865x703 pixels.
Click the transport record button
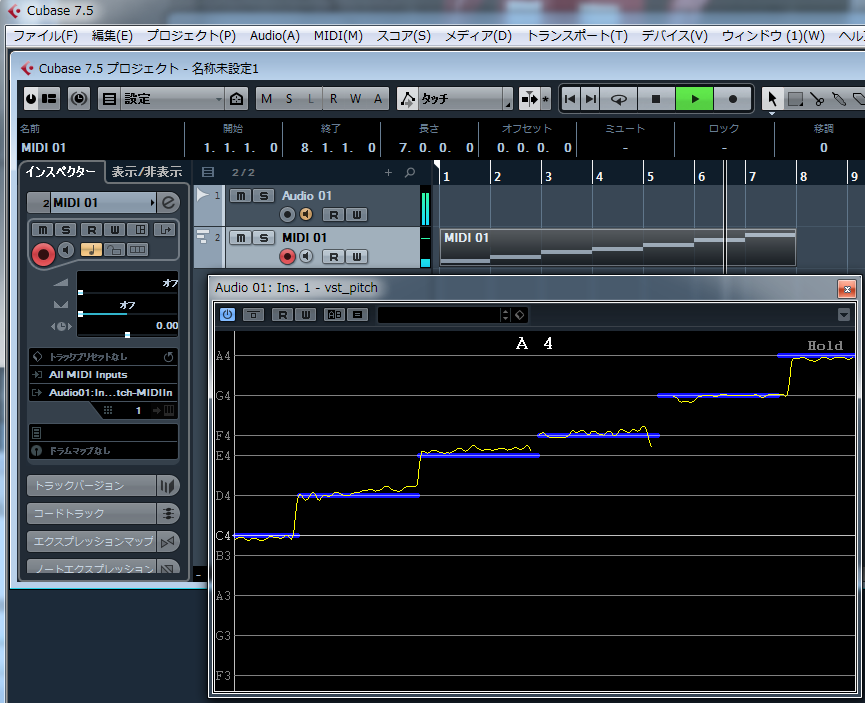[x=733, y=99]
